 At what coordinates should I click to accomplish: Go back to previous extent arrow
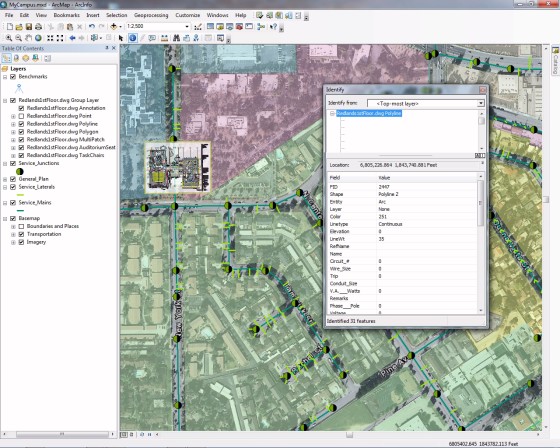[x=72, y=38]
